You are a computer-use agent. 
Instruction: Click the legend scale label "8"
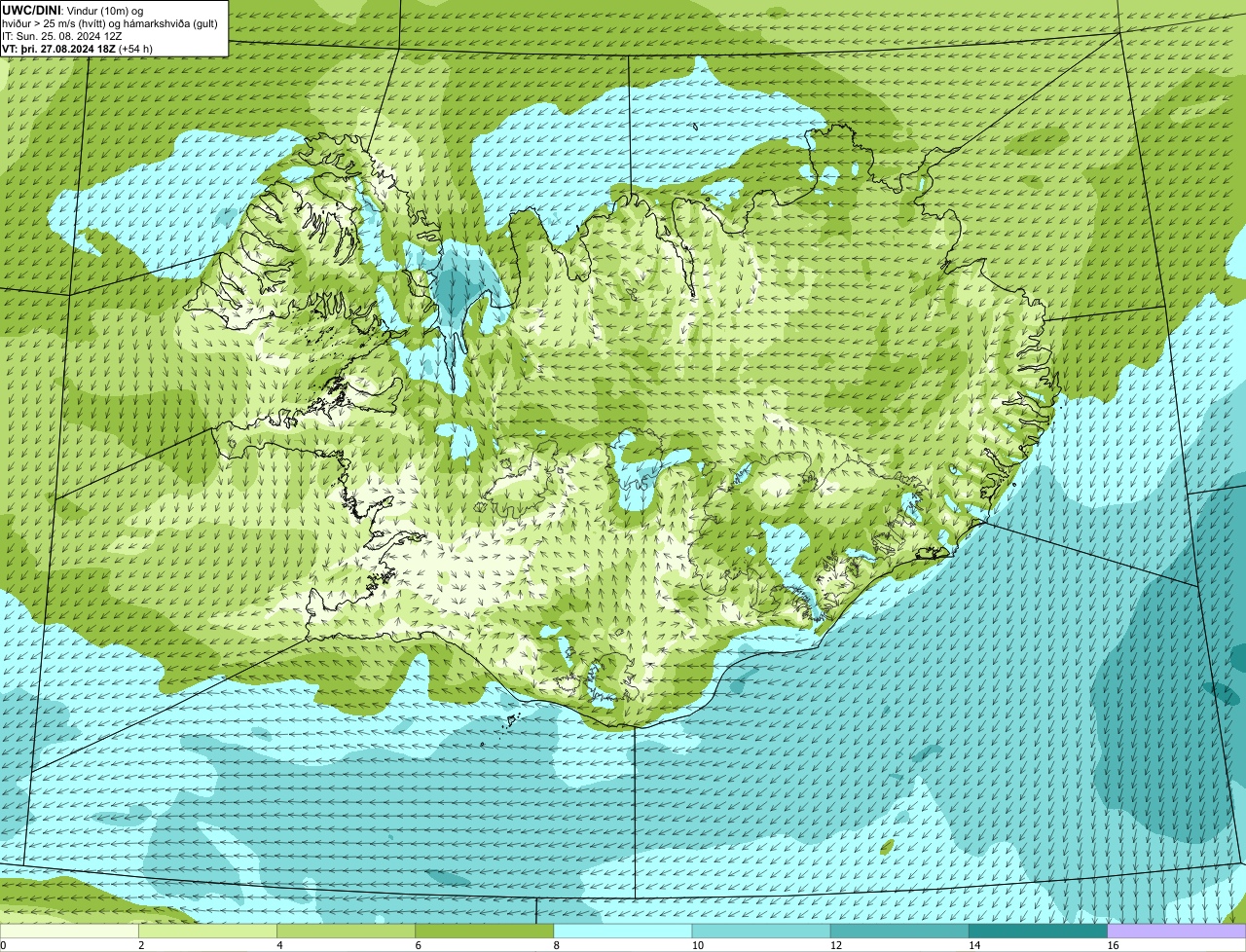click(x=556, y=945)
